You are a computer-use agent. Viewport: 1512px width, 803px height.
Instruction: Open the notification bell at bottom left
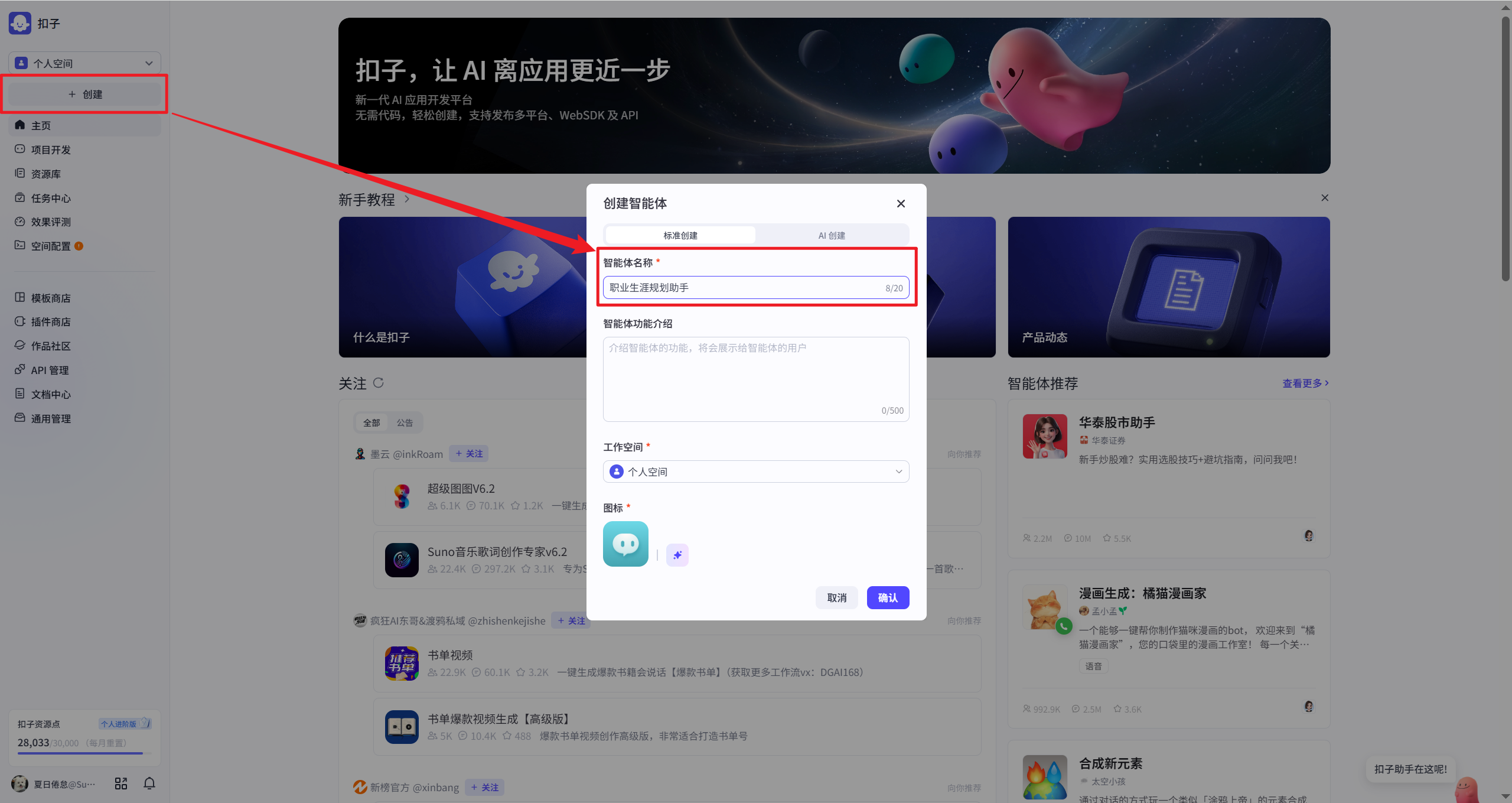(x=149, y=783)
